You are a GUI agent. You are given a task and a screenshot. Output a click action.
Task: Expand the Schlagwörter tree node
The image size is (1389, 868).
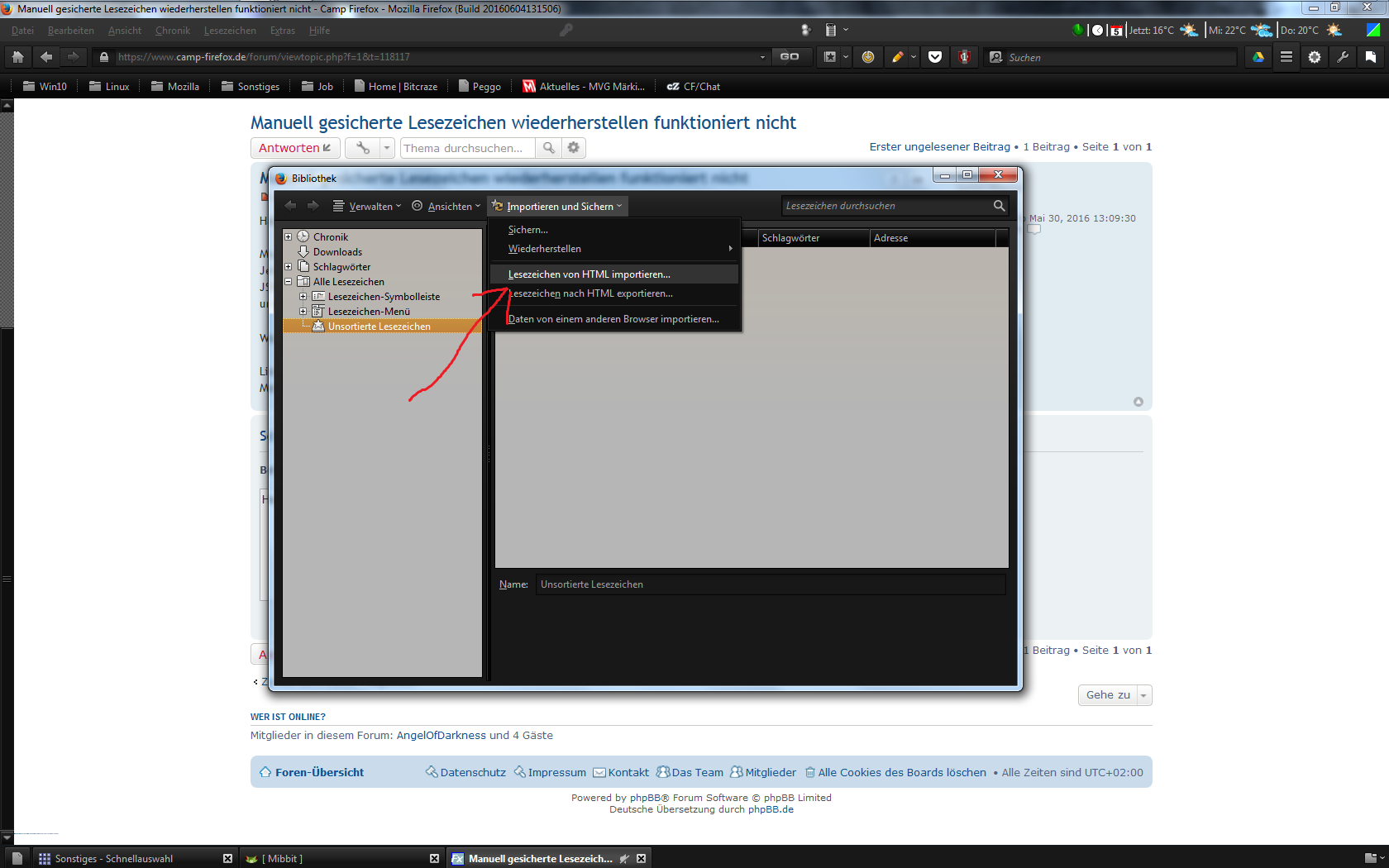(289, 266)
